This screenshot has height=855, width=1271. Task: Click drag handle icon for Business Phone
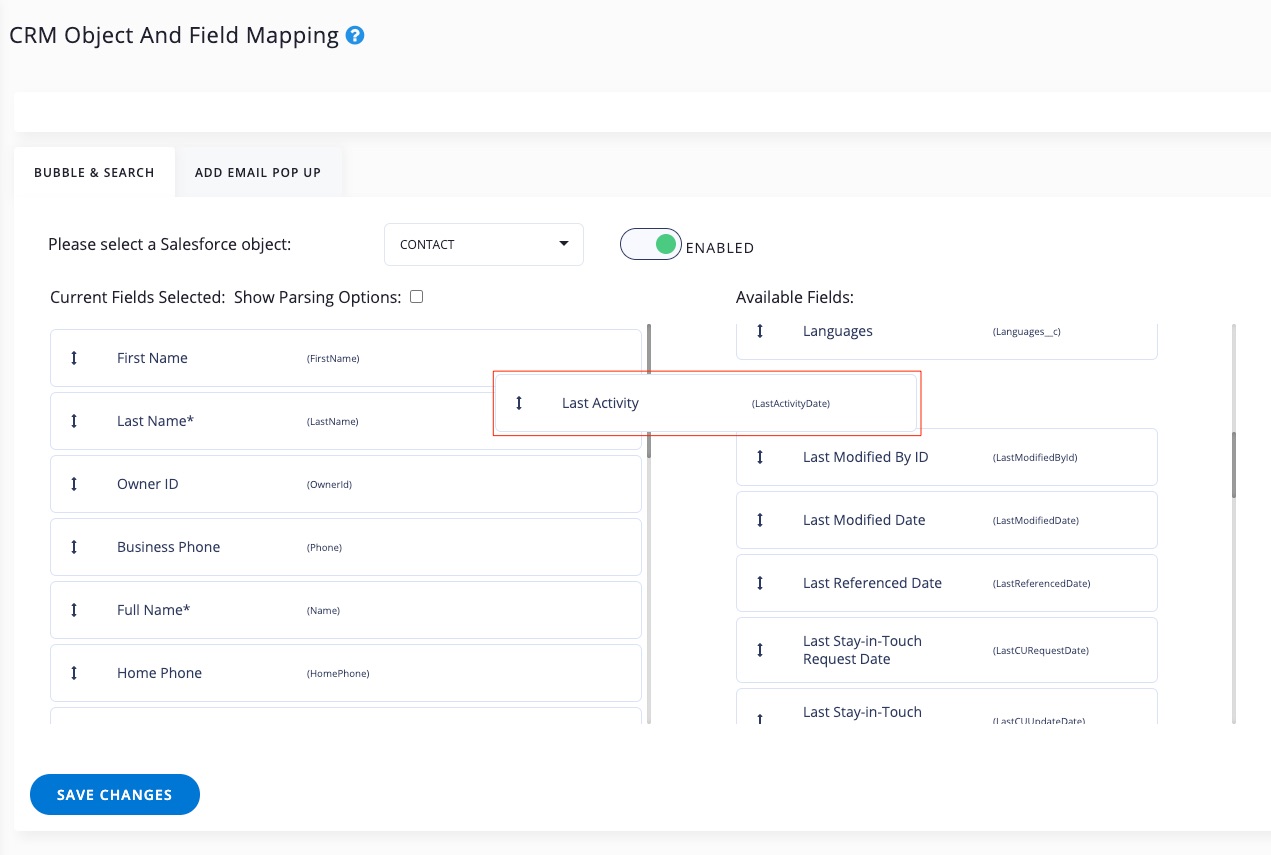click(74, 547)
